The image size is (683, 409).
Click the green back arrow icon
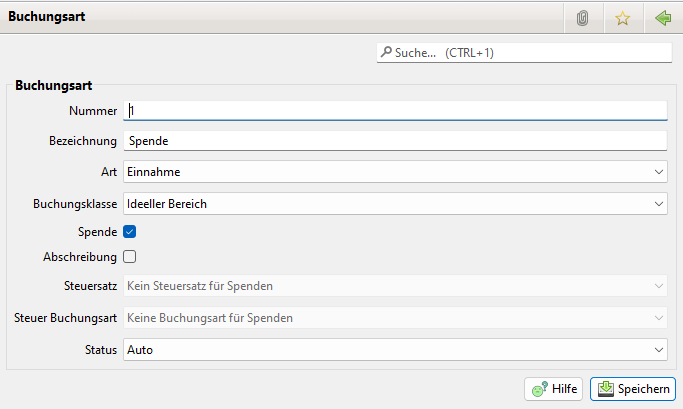click(x=662, y=18)
